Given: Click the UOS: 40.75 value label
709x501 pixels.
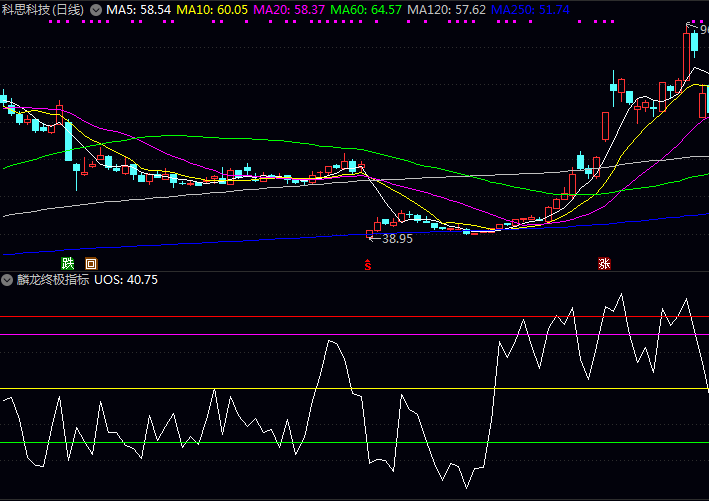Looking at the screenshot, I should pos(126,280).
